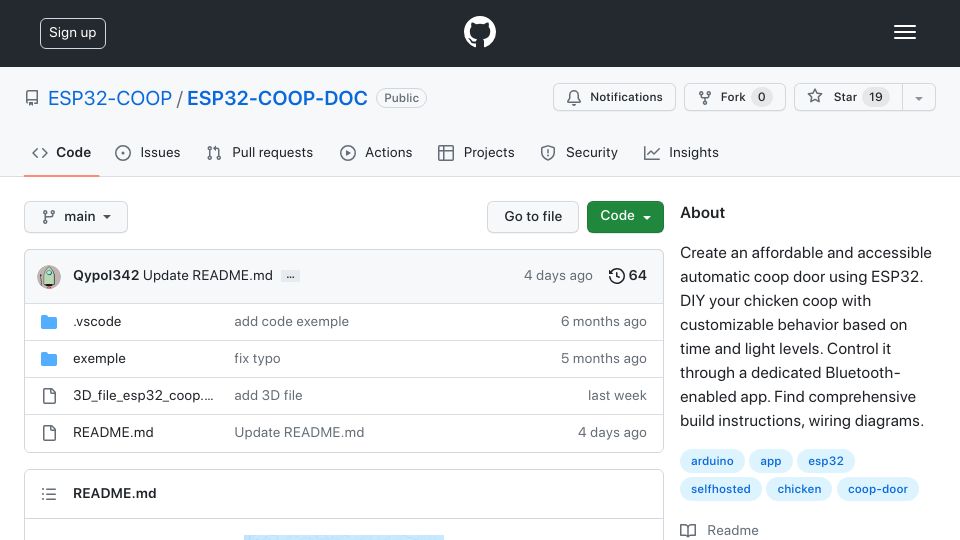Star the repository
The width and height of the screenshot is (960, 540).
(848, 97)
